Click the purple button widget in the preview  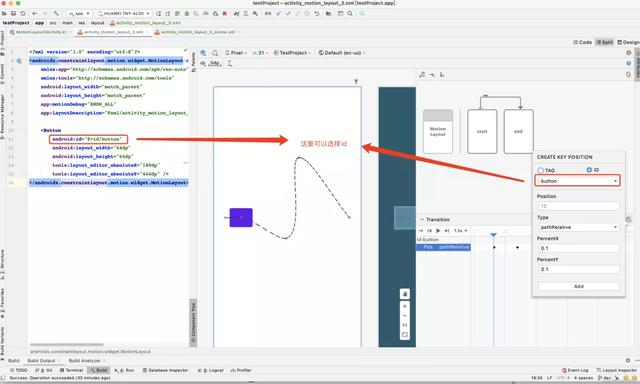tap(241, 218)
